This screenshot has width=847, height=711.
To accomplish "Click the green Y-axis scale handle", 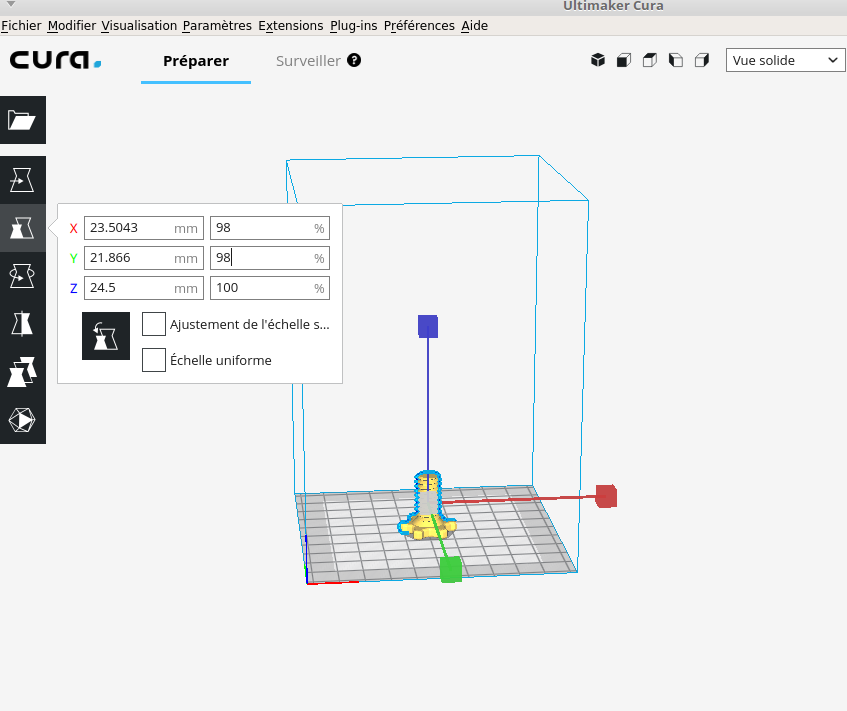I will (x=451, y=569).
